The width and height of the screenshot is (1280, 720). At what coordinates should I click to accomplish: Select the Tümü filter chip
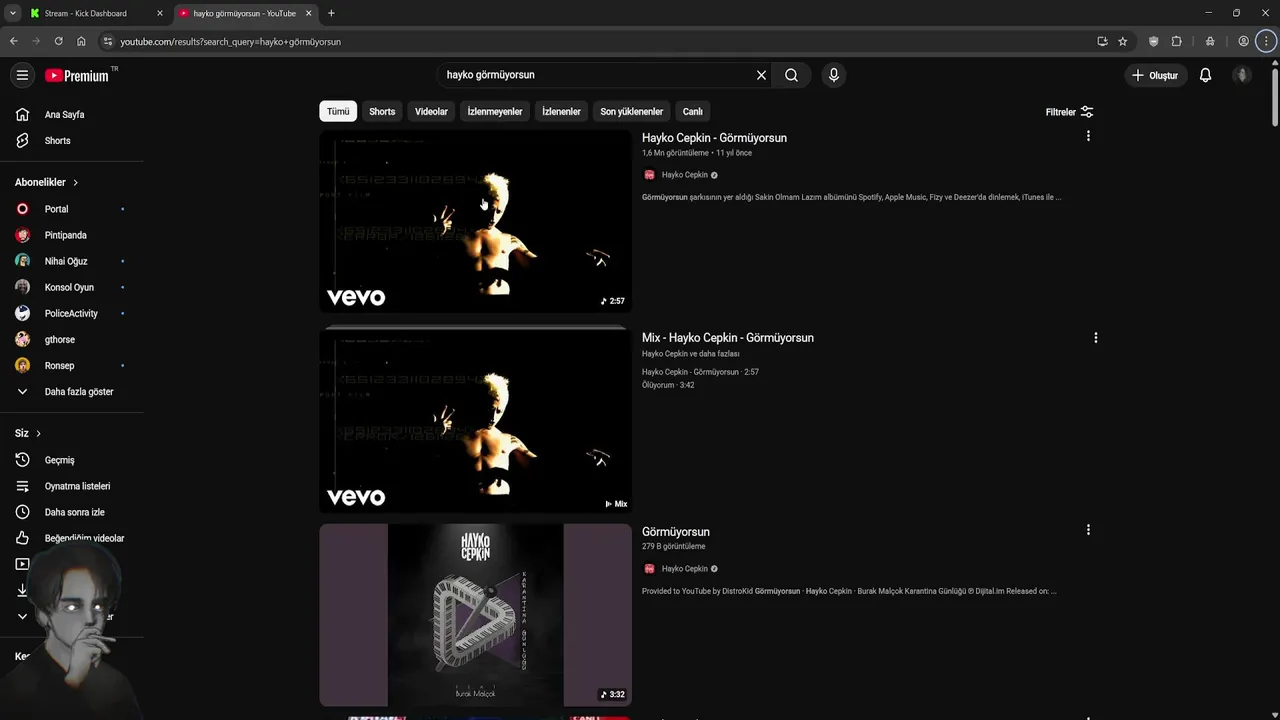[x=338, y=111]
